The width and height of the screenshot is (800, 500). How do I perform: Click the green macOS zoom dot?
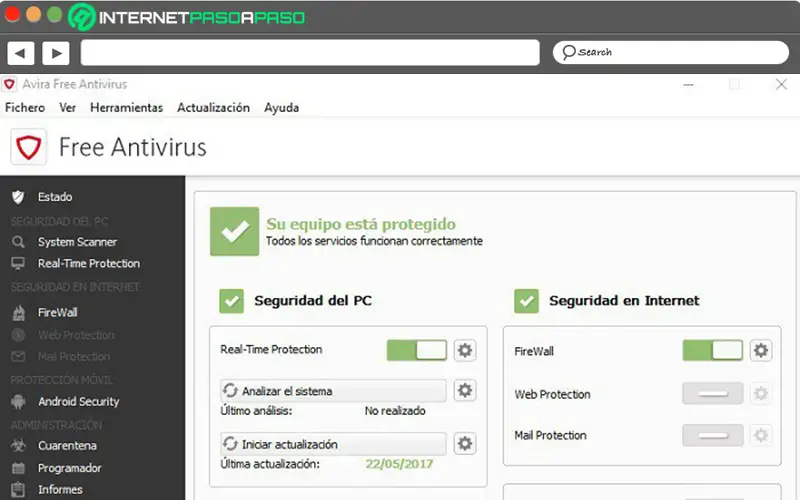tap(55, 14)
